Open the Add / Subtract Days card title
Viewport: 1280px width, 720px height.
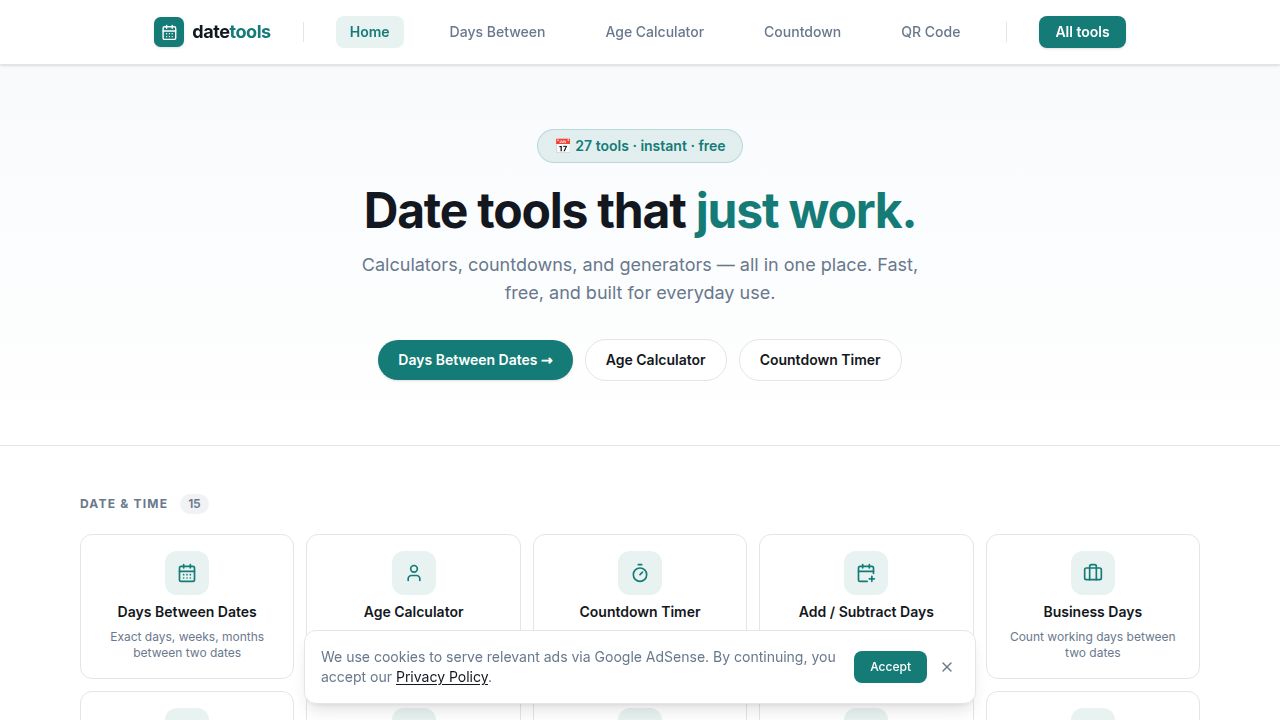click(x=866, y=612)
